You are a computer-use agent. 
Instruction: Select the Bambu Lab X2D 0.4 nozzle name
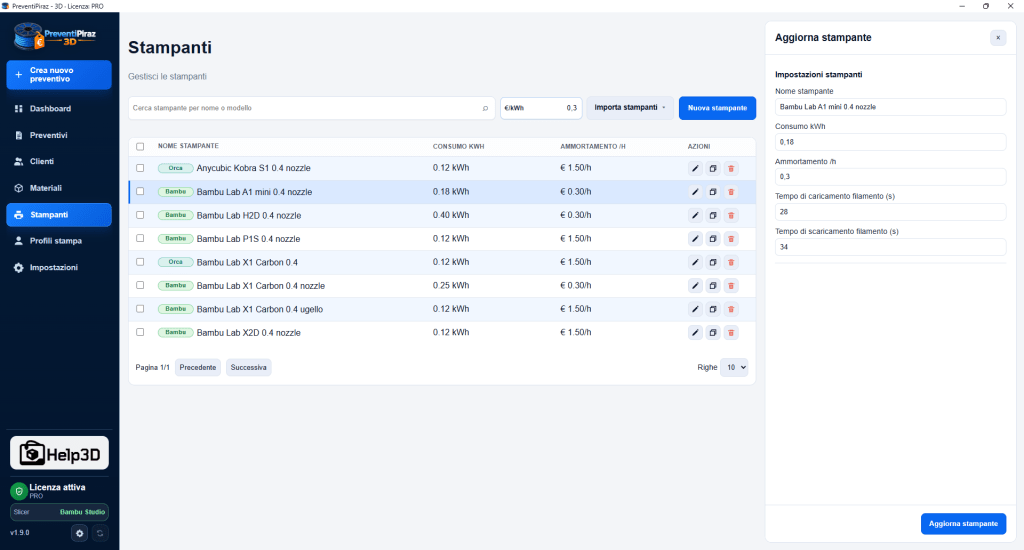pyautogui.click(x=248, y=333)
